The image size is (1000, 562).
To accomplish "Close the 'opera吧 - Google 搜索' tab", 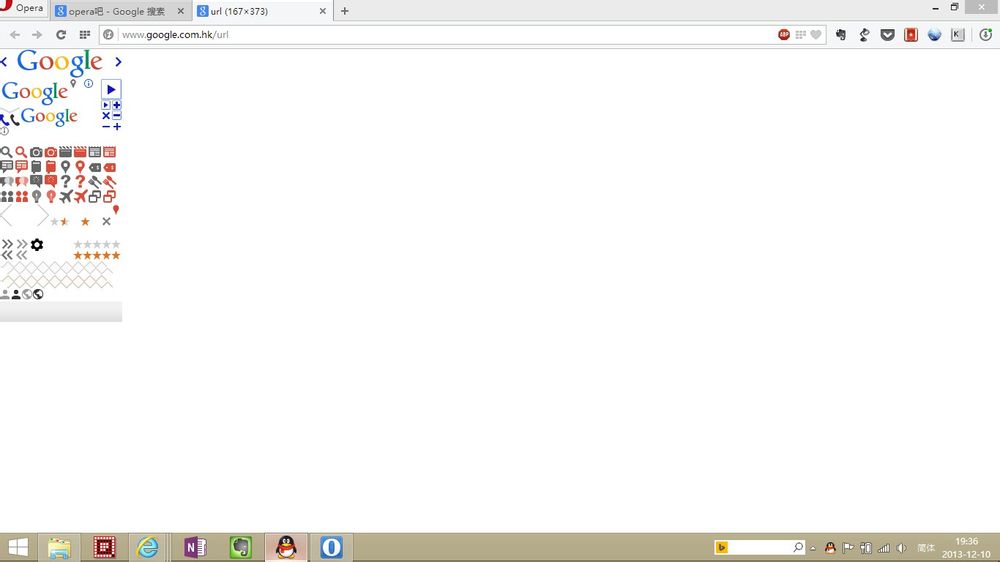I will click(180, 11).
